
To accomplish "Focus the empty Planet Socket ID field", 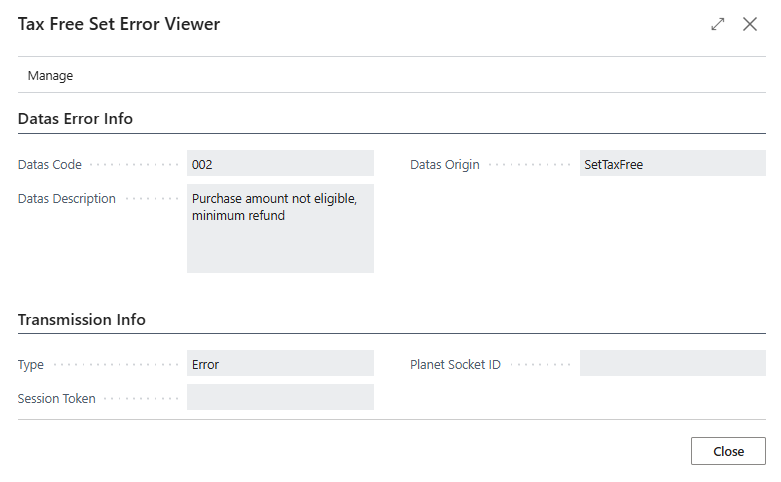I will click(672, 364).
